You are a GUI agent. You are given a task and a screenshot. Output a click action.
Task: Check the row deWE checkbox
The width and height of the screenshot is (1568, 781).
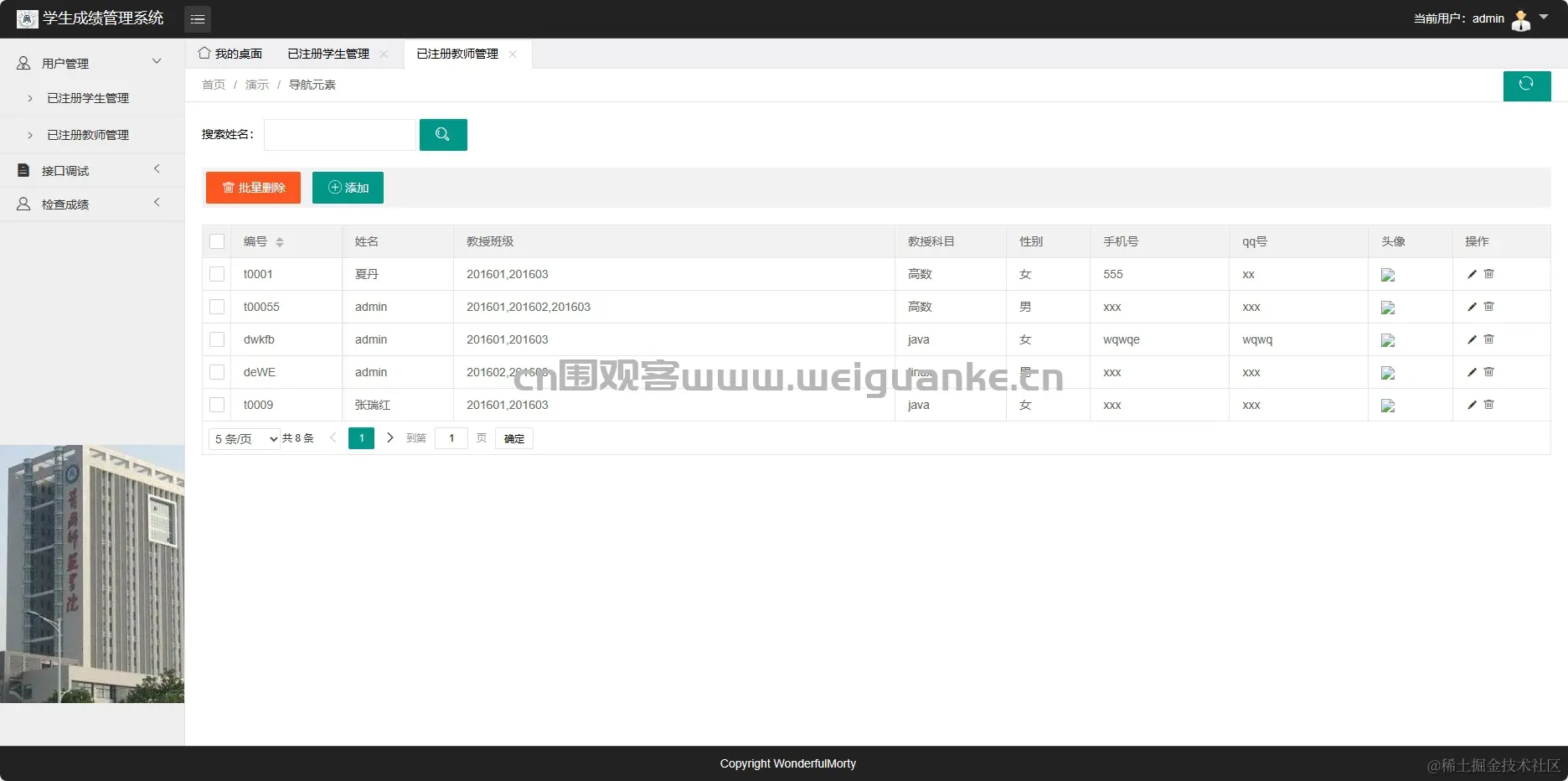[x=217, y=372]
